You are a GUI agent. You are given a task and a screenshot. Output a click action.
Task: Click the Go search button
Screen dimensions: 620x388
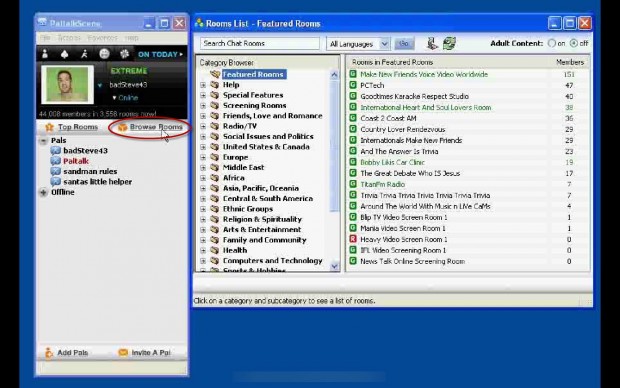(404, 44)
